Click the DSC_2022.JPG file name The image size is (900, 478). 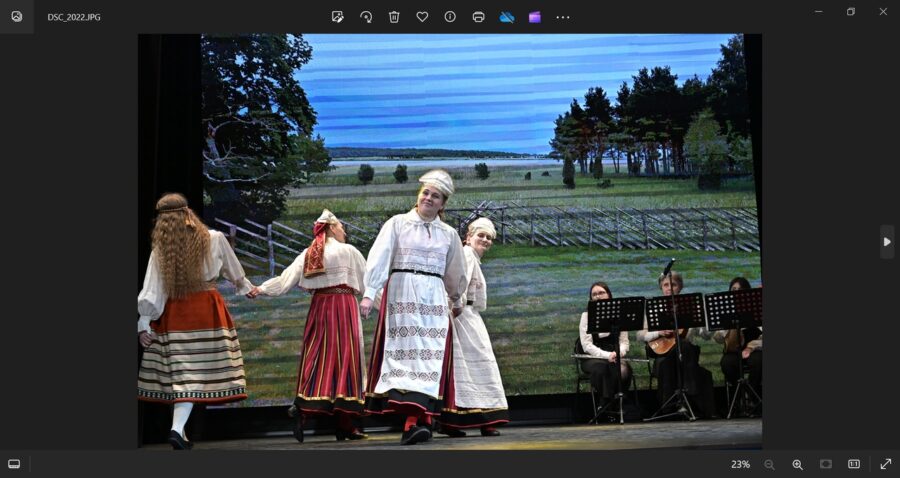(x=74, y=17)
